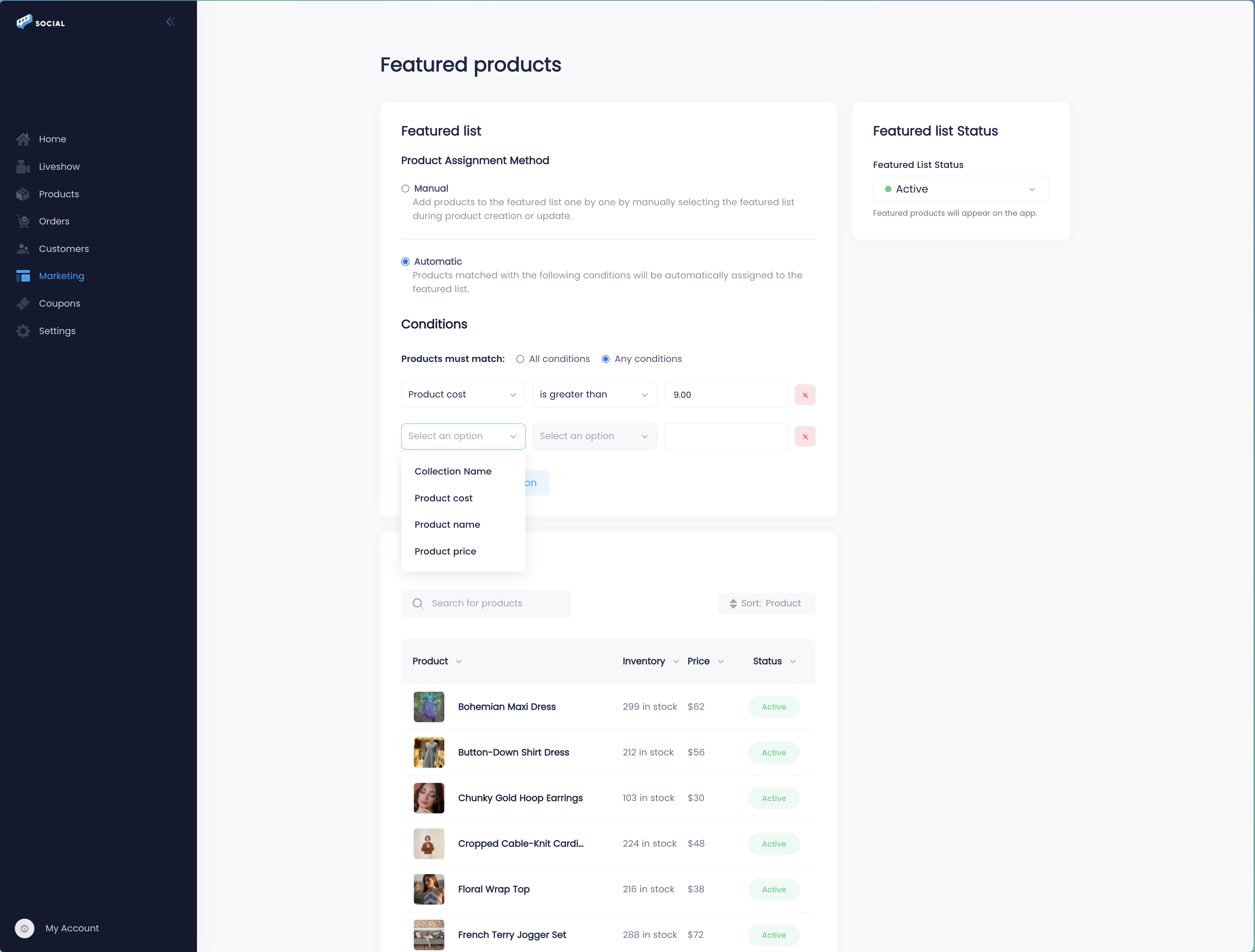
Task: Click the Sort: Product button
Action: (766, 603)
